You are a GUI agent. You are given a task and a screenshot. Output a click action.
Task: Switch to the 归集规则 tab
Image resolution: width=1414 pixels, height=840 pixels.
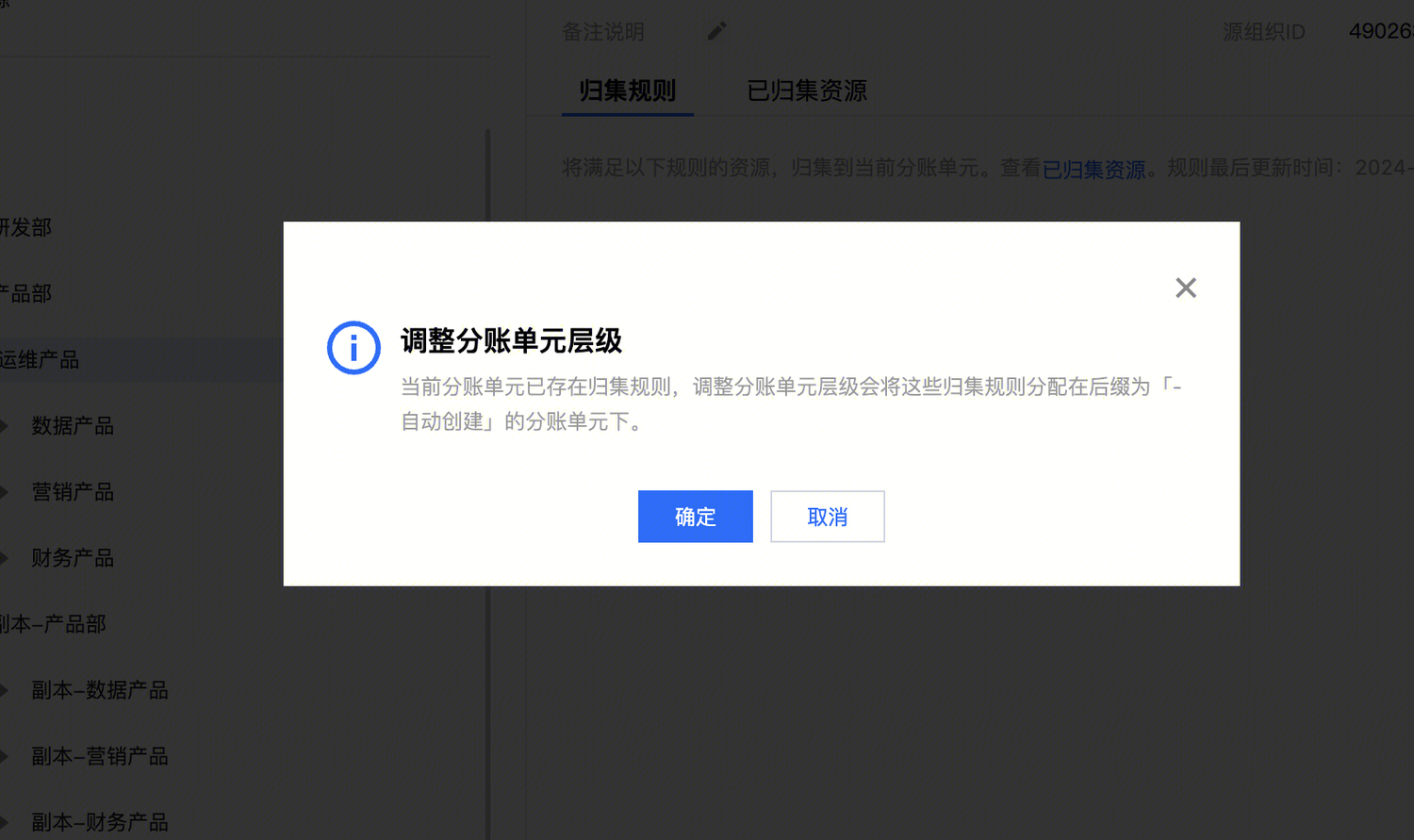point(628,91)
